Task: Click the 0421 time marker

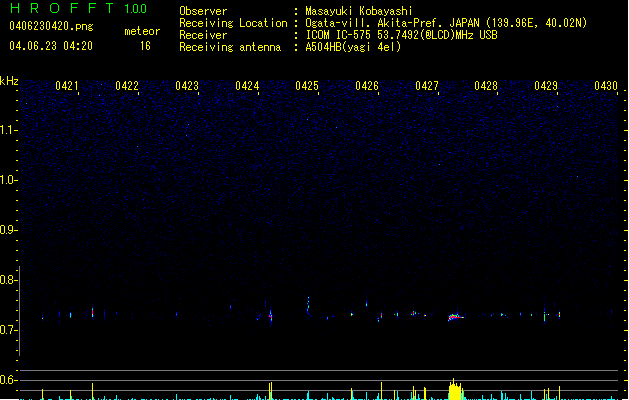Action: click(67, 86)
